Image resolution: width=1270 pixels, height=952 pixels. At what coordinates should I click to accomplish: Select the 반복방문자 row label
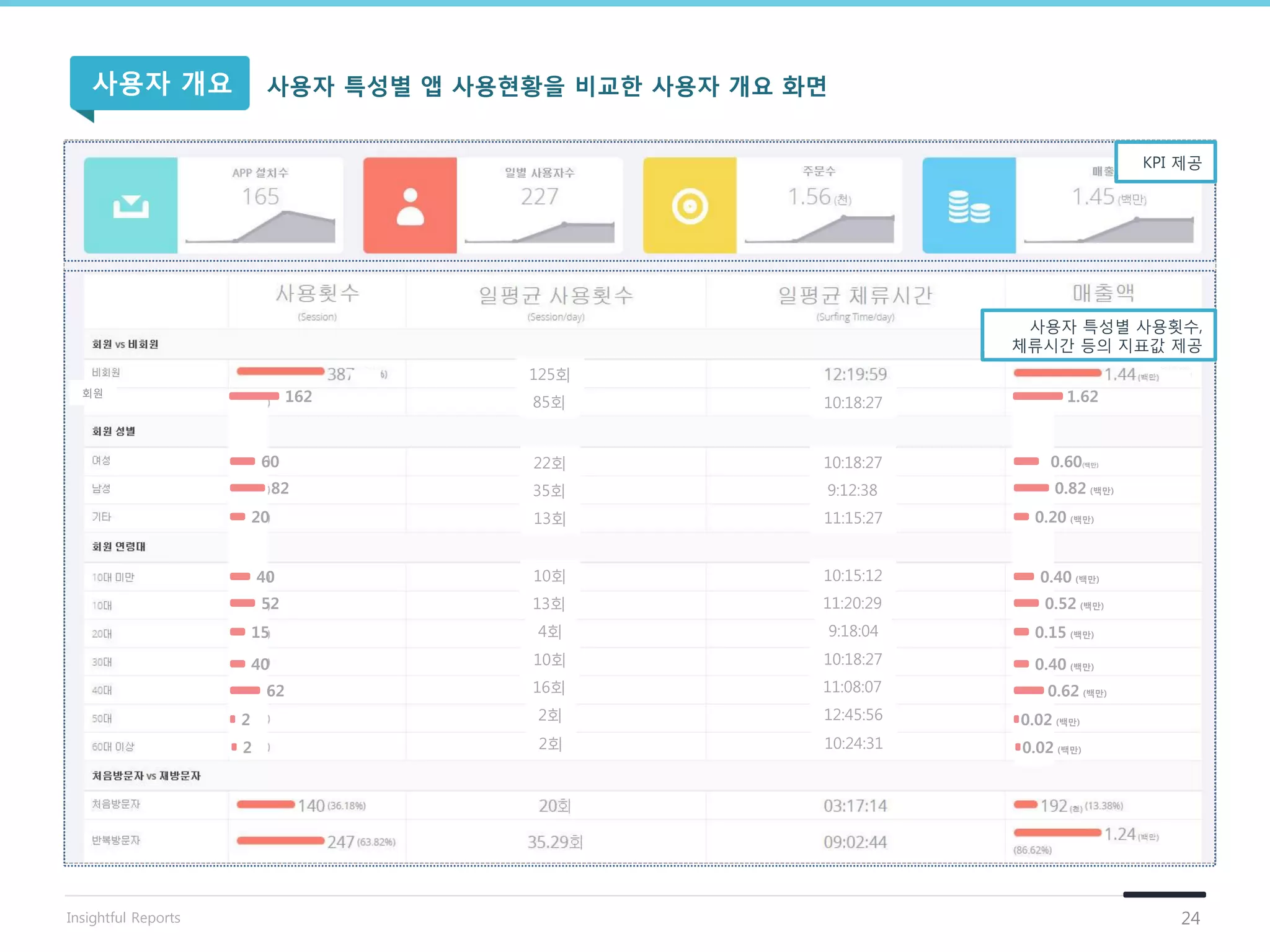click(116, 840)
